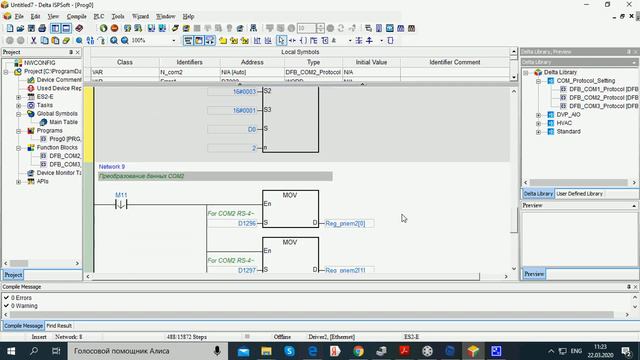640x360 pixels.
Task: Click the Upload from PLC icon
Action: (x=162, y=28)
